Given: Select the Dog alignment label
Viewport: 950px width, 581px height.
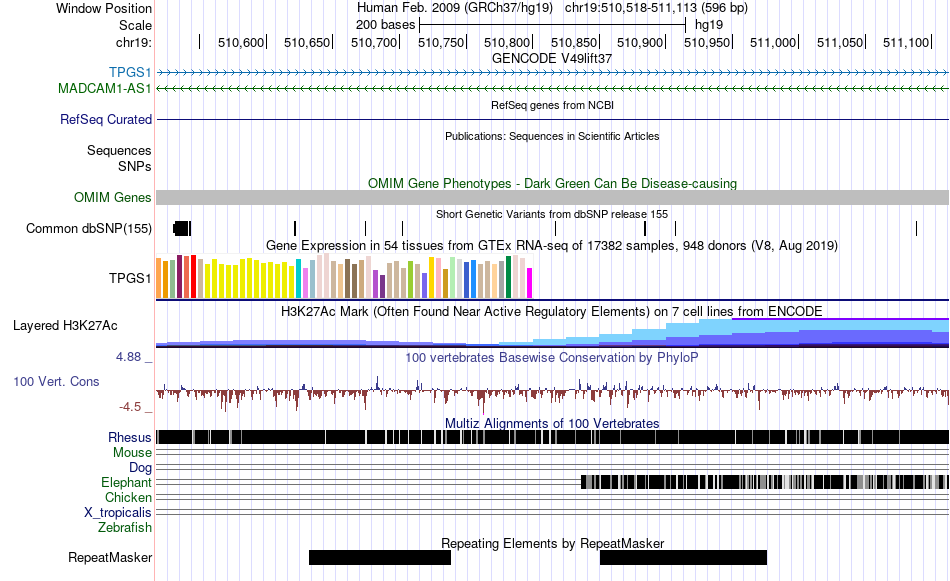Looking at the screenshot, I should pyautogui.click(x=140, y=467).
